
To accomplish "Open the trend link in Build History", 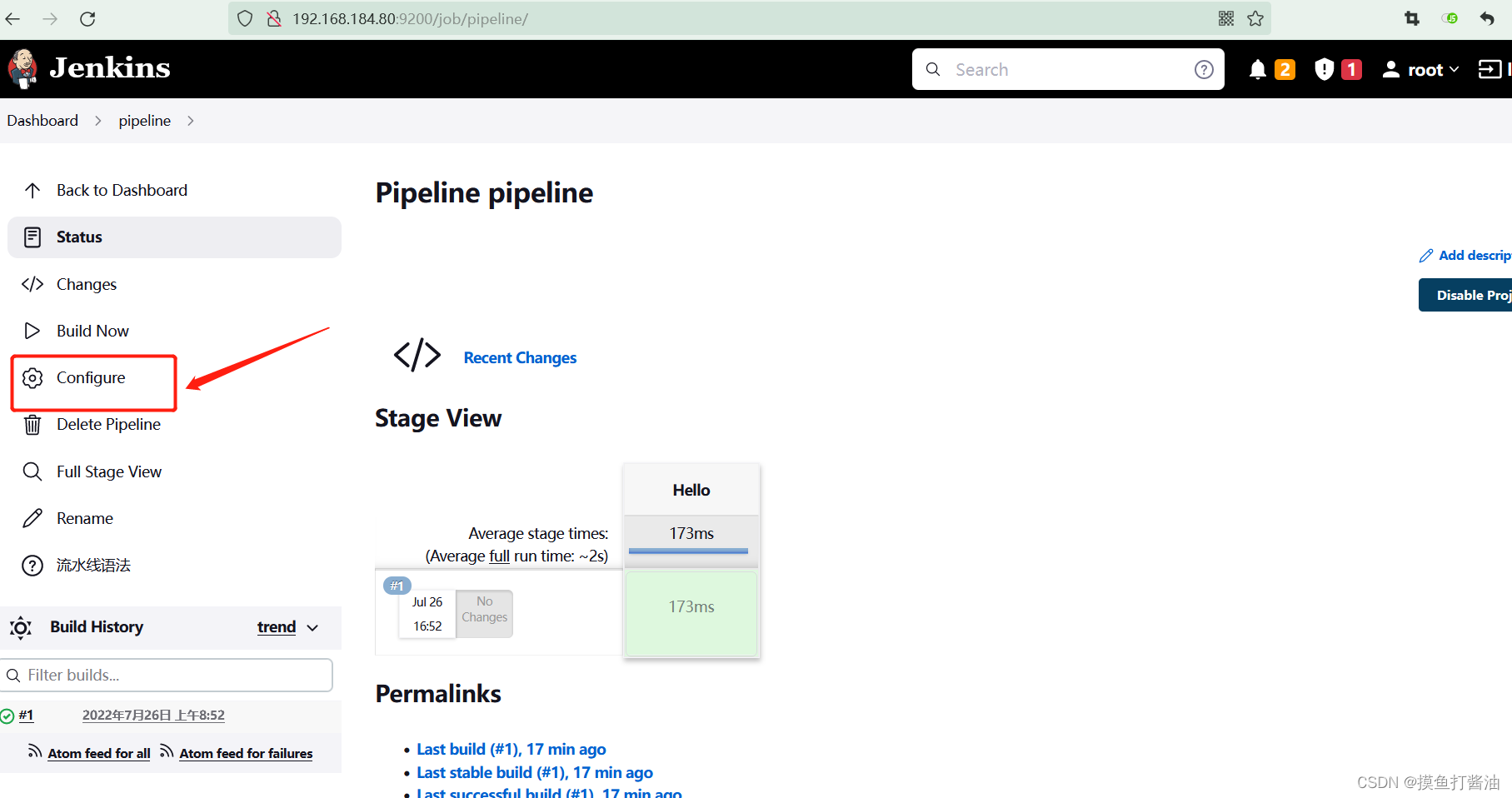I will point(277,627).
